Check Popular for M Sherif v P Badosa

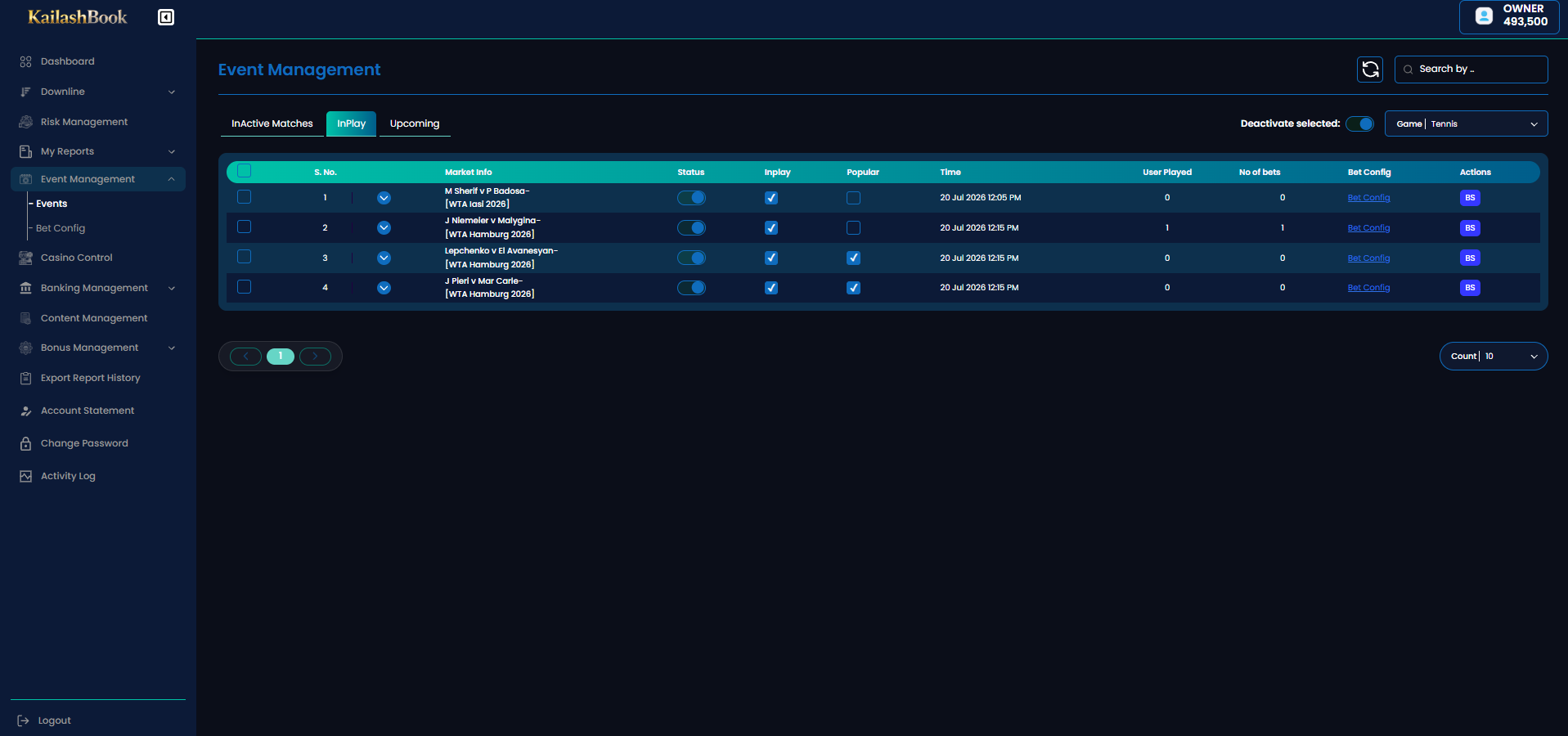(853, 198)
